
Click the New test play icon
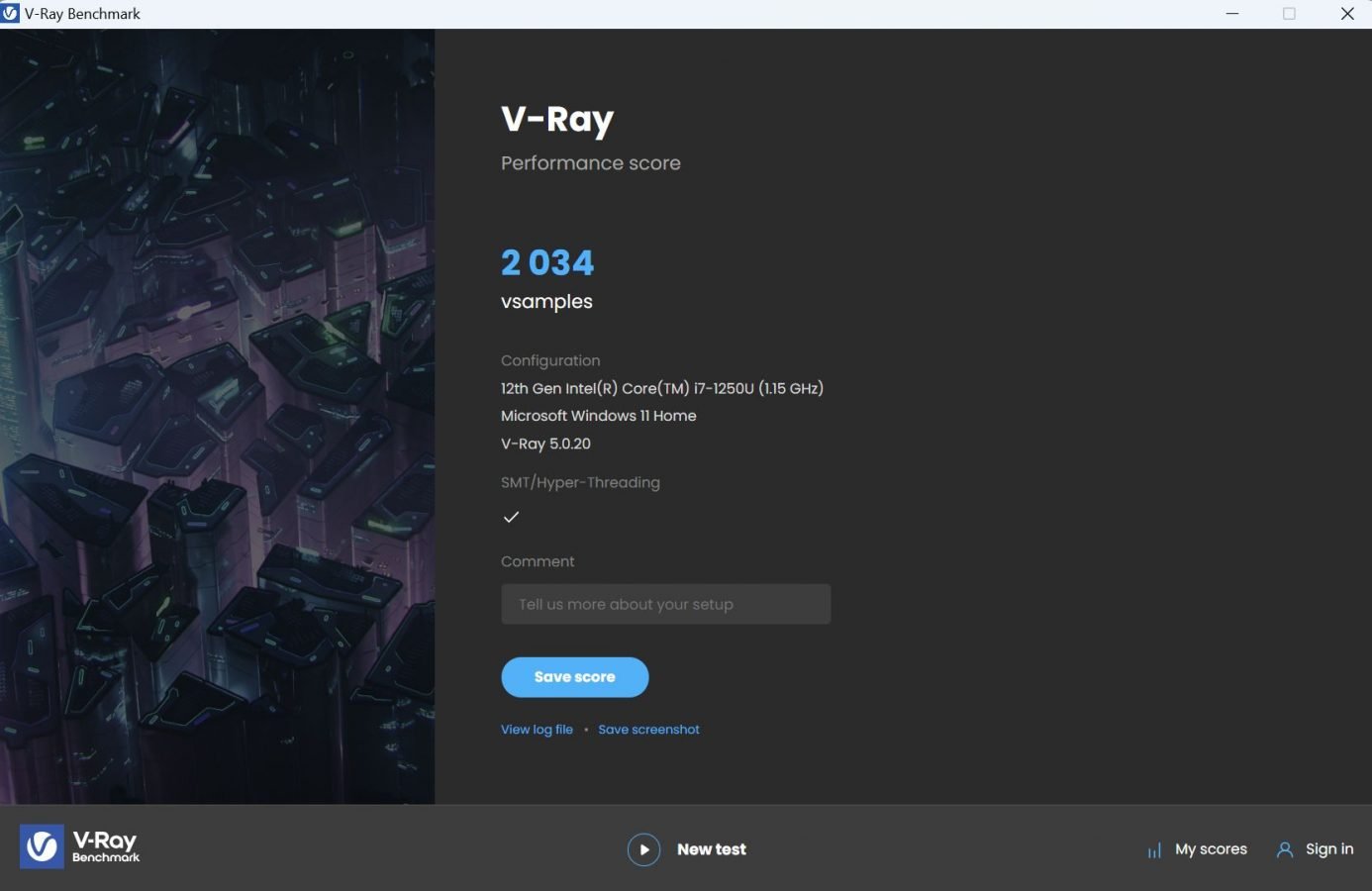click(643, 849)
